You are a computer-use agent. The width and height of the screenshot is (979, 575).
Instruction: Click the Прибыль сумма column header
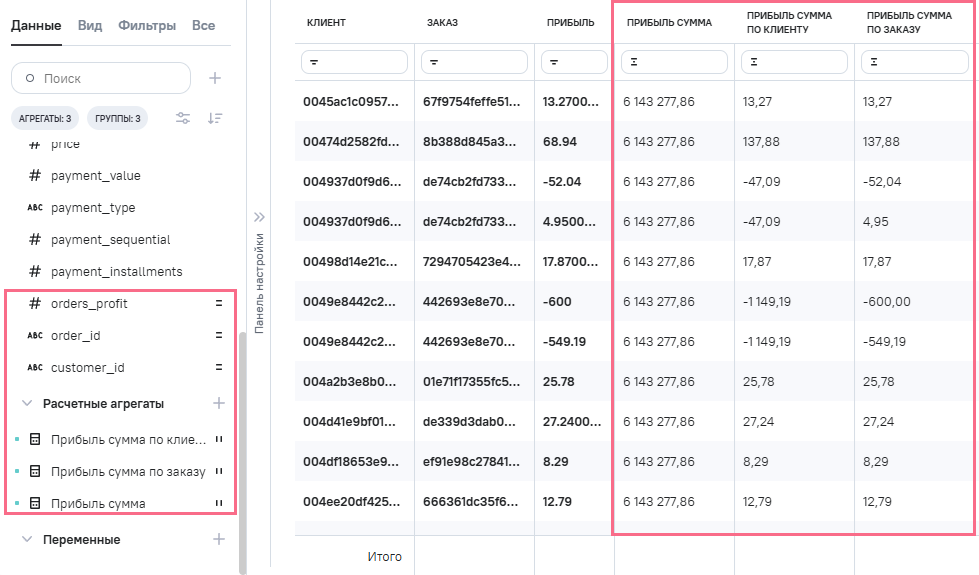click(669, 22)
